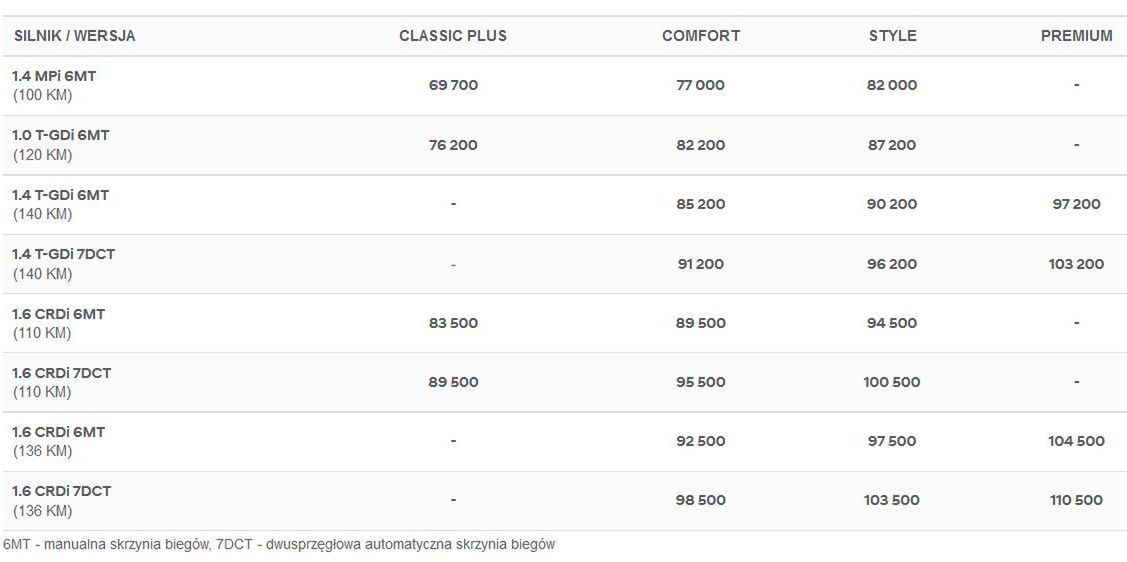Click the 83 500 Classic Plus price
1127x562 pixels.
tap(453, 323)
